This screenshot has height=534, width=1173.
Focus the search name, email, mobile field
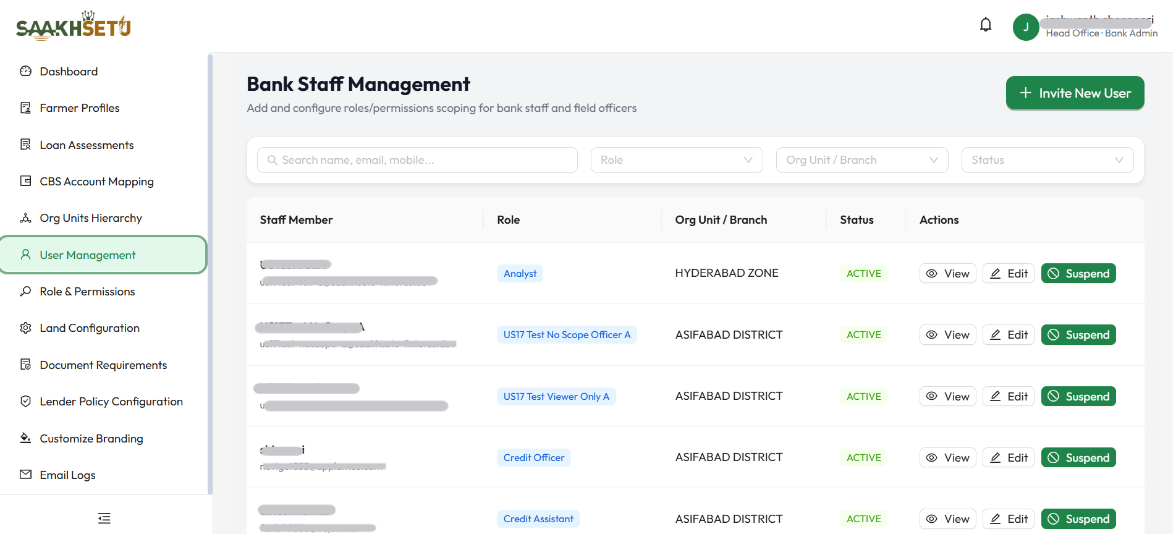[417, 160]
